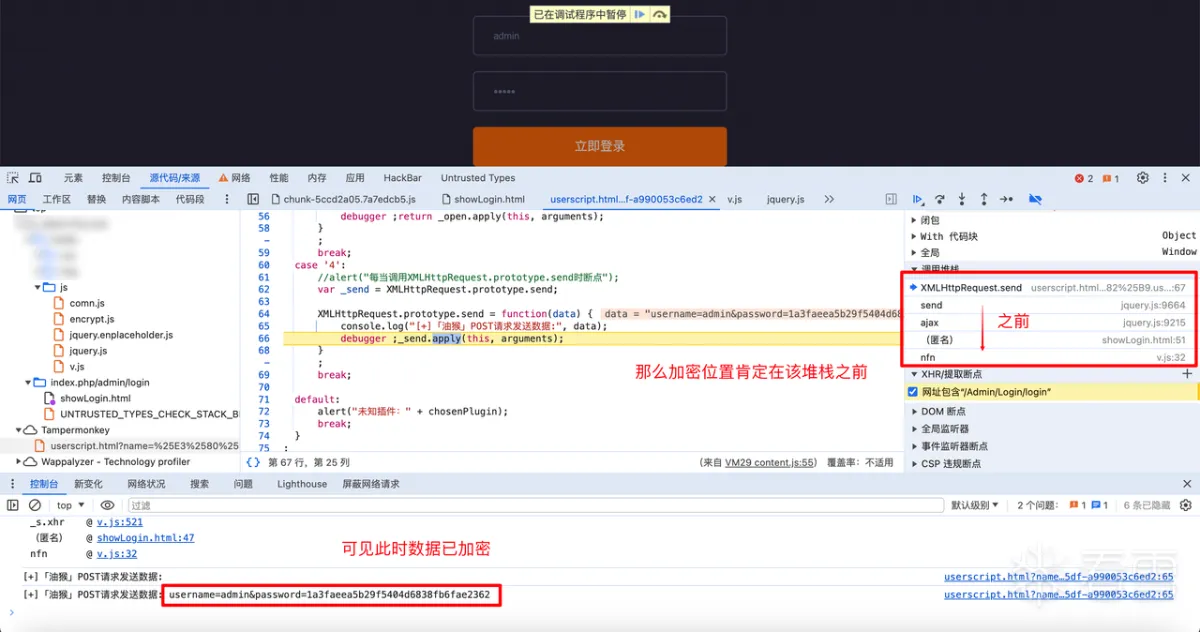
Task: Click the Step button
Action: [x=1006, y=199]
